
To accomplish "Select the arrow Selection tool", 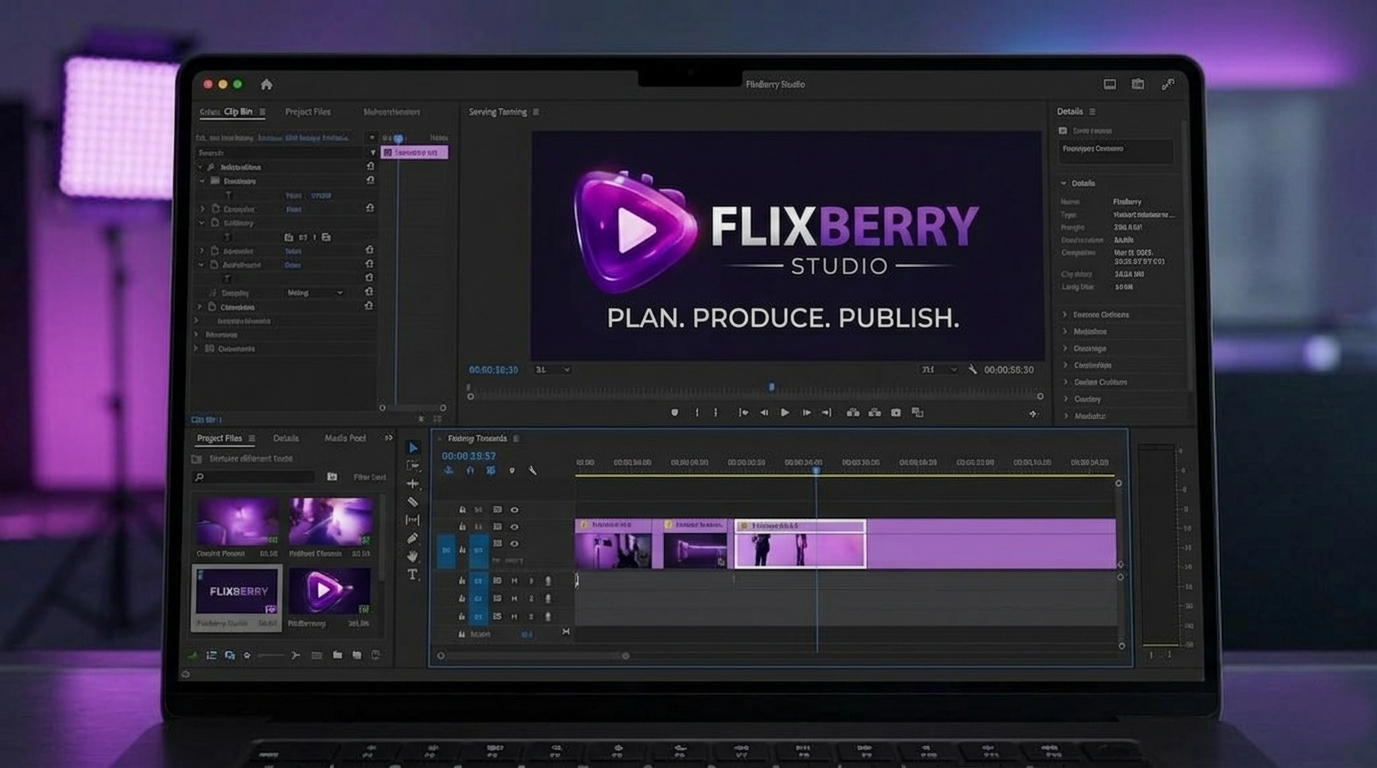I will [x=413, y=448].
